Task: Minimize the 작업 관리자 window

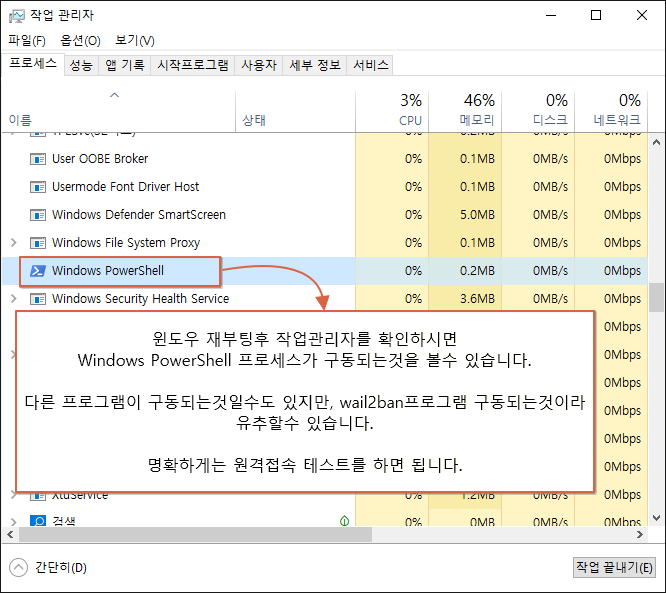Action: [551, 15]
